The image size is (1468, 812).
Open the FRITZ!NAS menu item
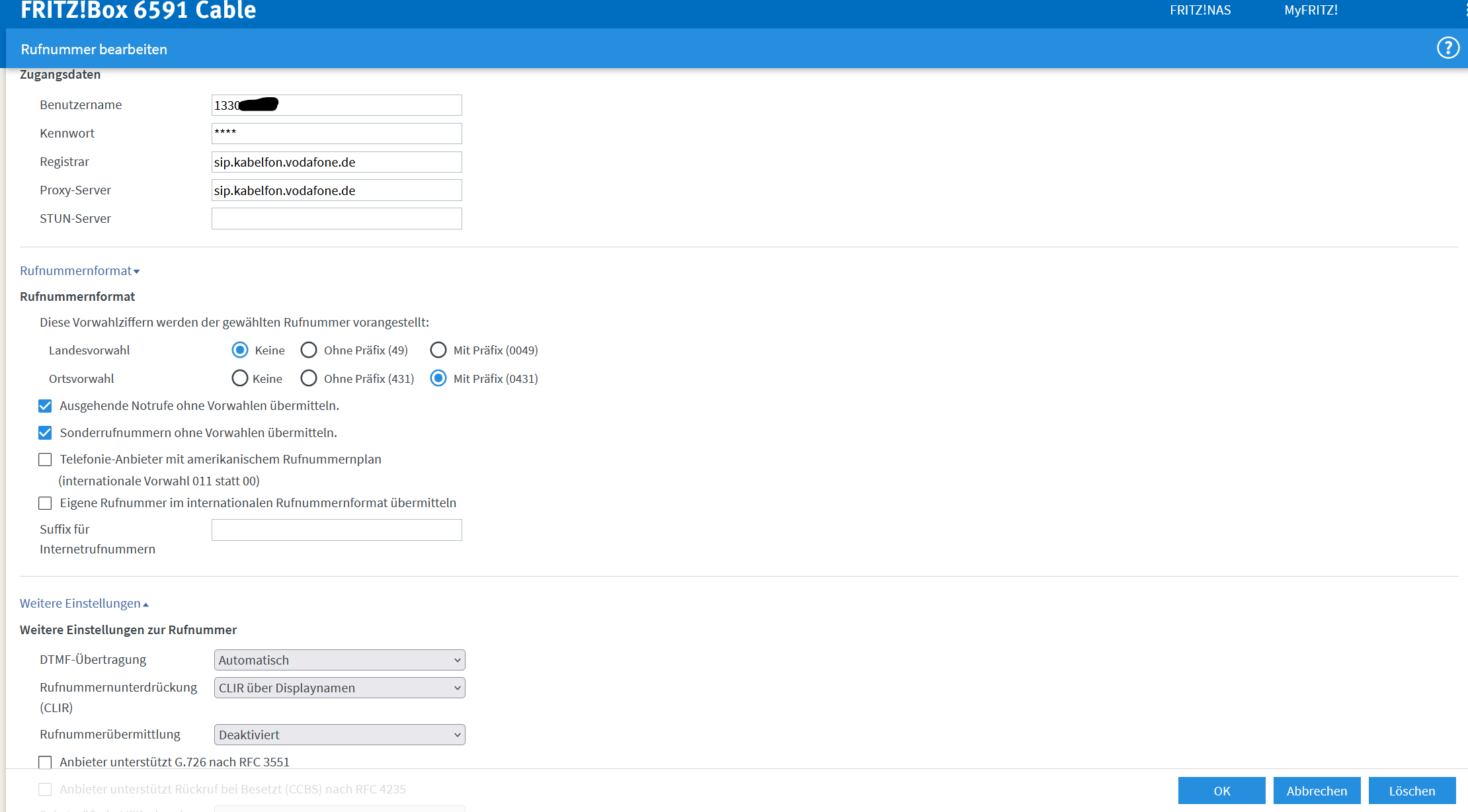click(1200, 10)
